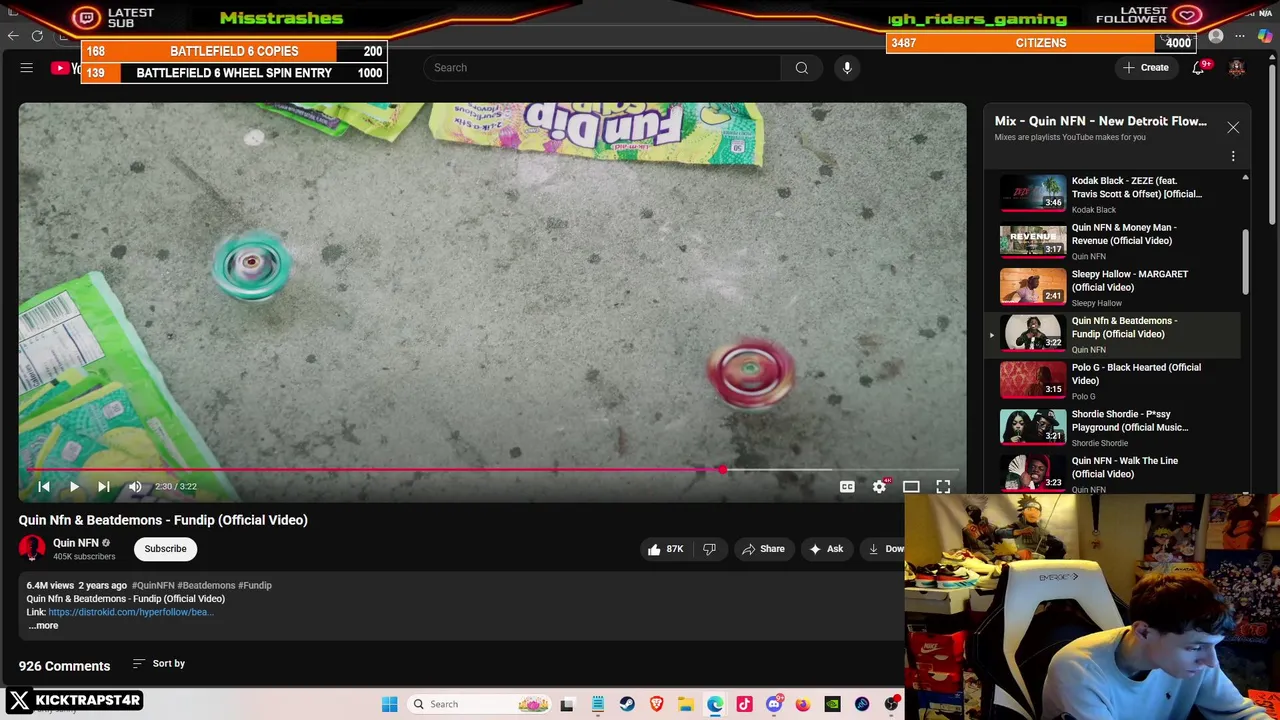
Task: Open File Explorer from taskbar
Action: click(x=686, y=704)
